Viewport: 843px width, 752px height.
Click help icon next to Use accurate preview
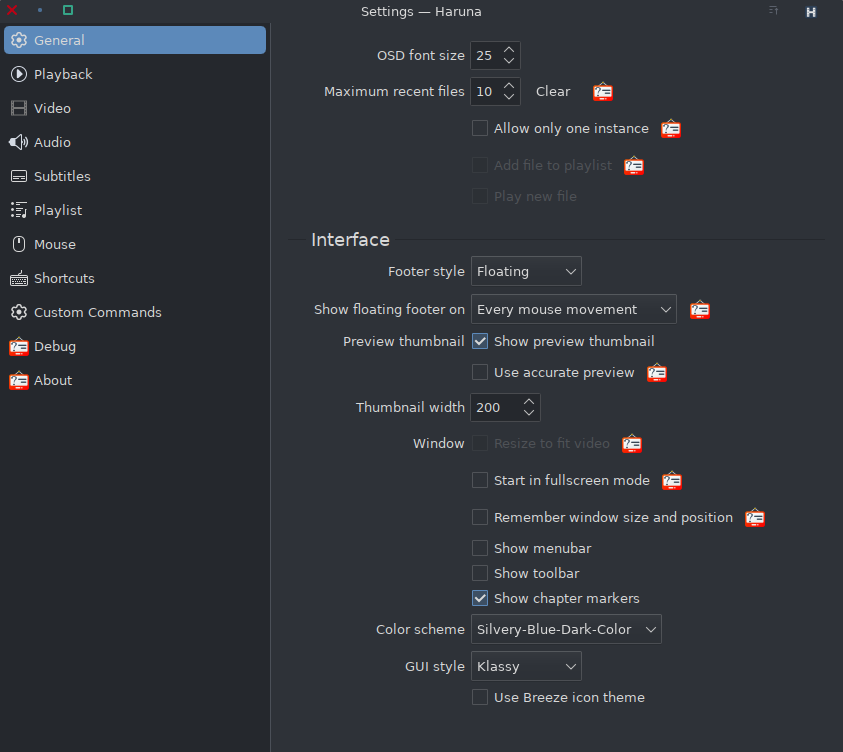[x=657, y=372]
